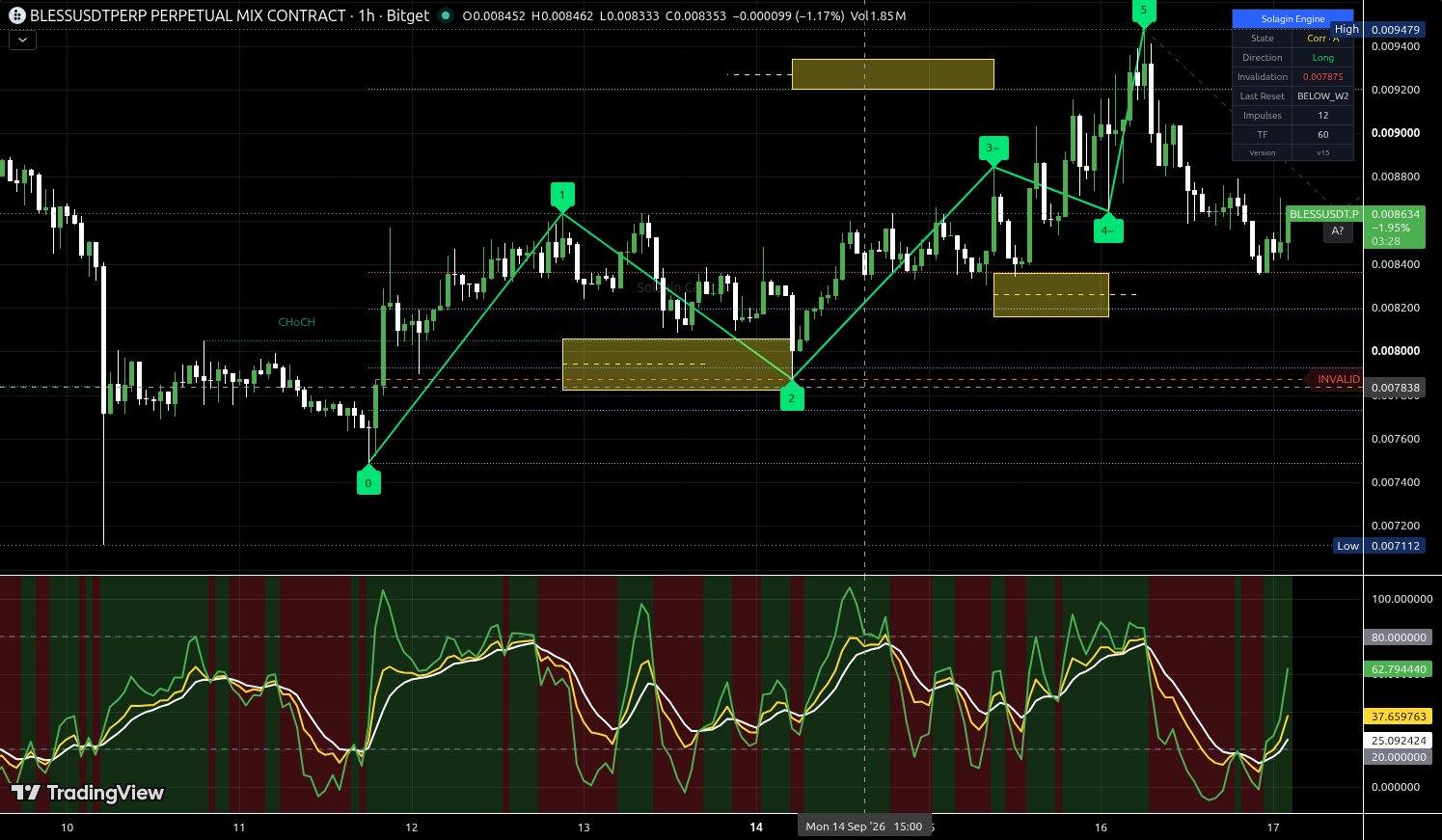Click the 20.000000 oversold level label
This screenshot has height=840, width=1442.
point(1399,757)
